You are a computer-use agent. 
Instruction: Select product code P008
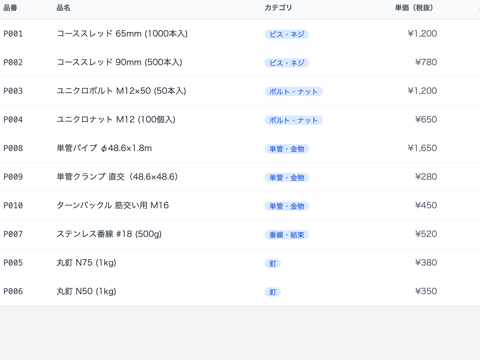tap(13, 148)
